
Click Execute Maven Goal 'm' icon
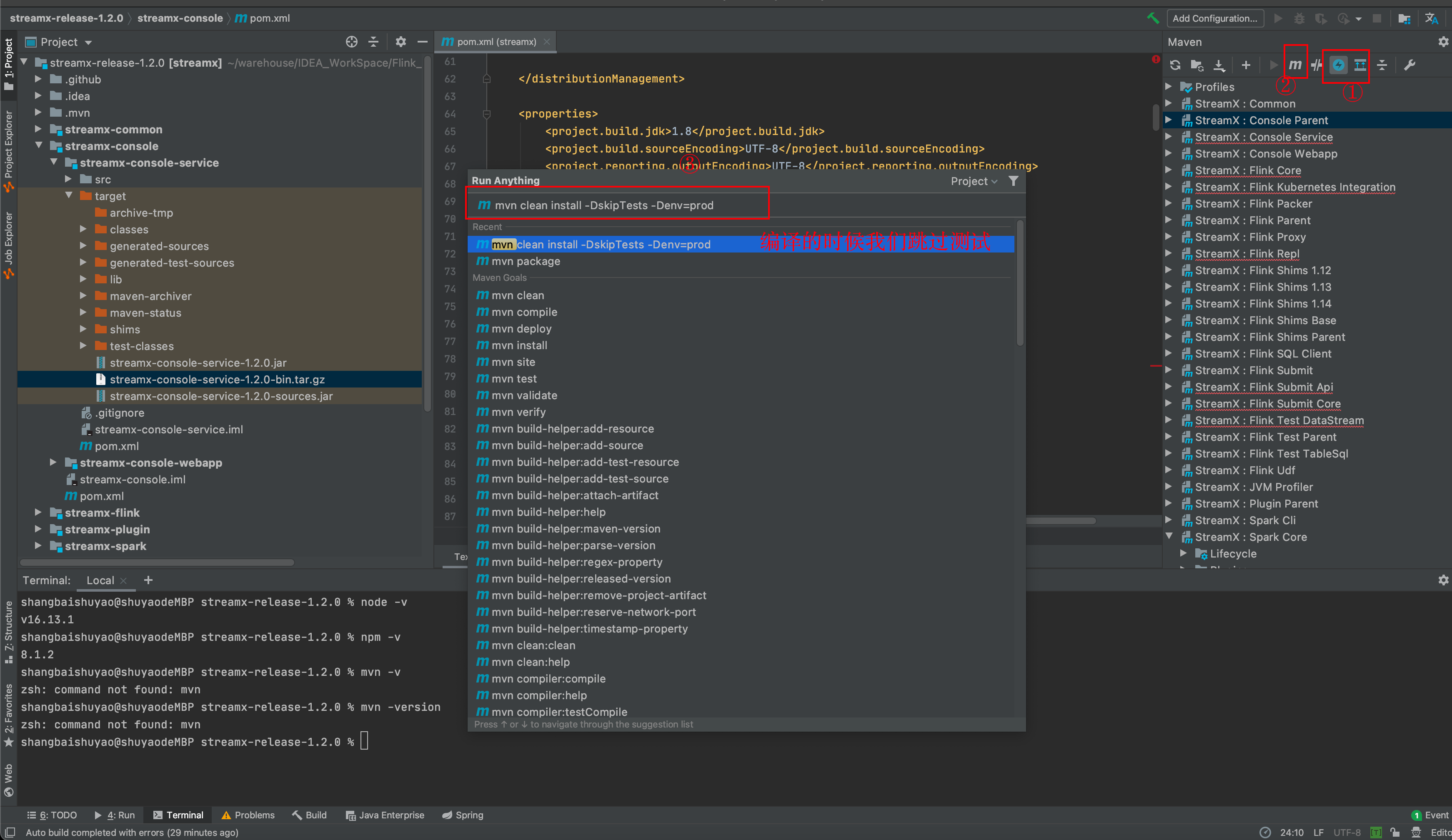pyautogui.click(x=1295, y=65)
